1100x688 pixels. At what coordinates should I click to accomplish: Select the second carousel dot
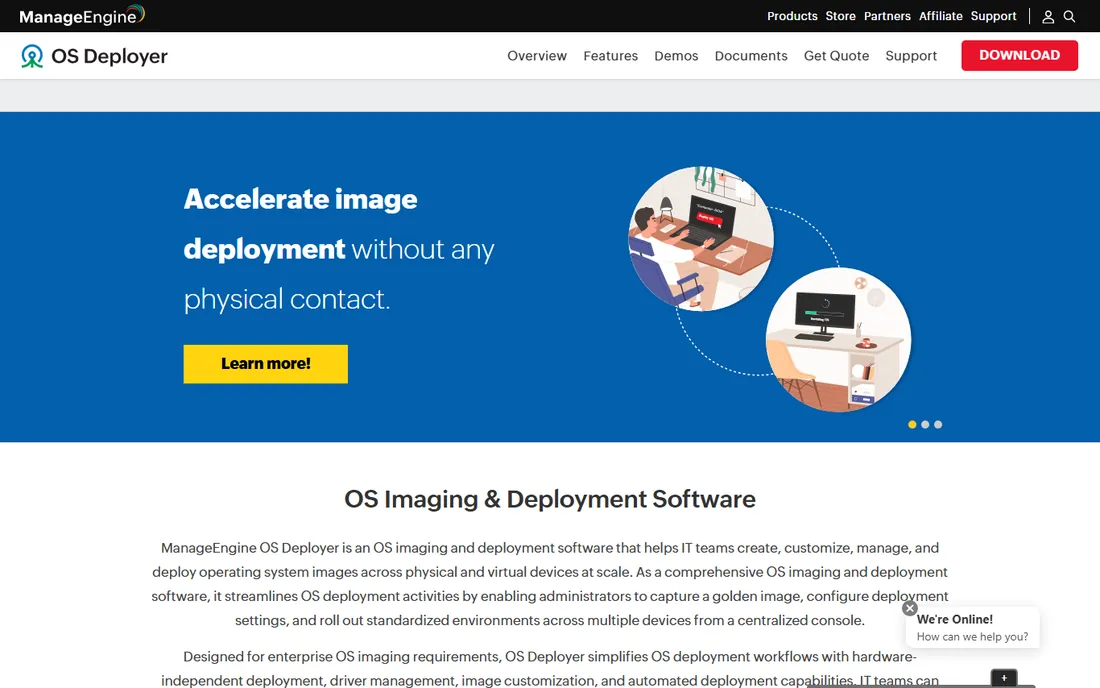click(x=925, y=424)
